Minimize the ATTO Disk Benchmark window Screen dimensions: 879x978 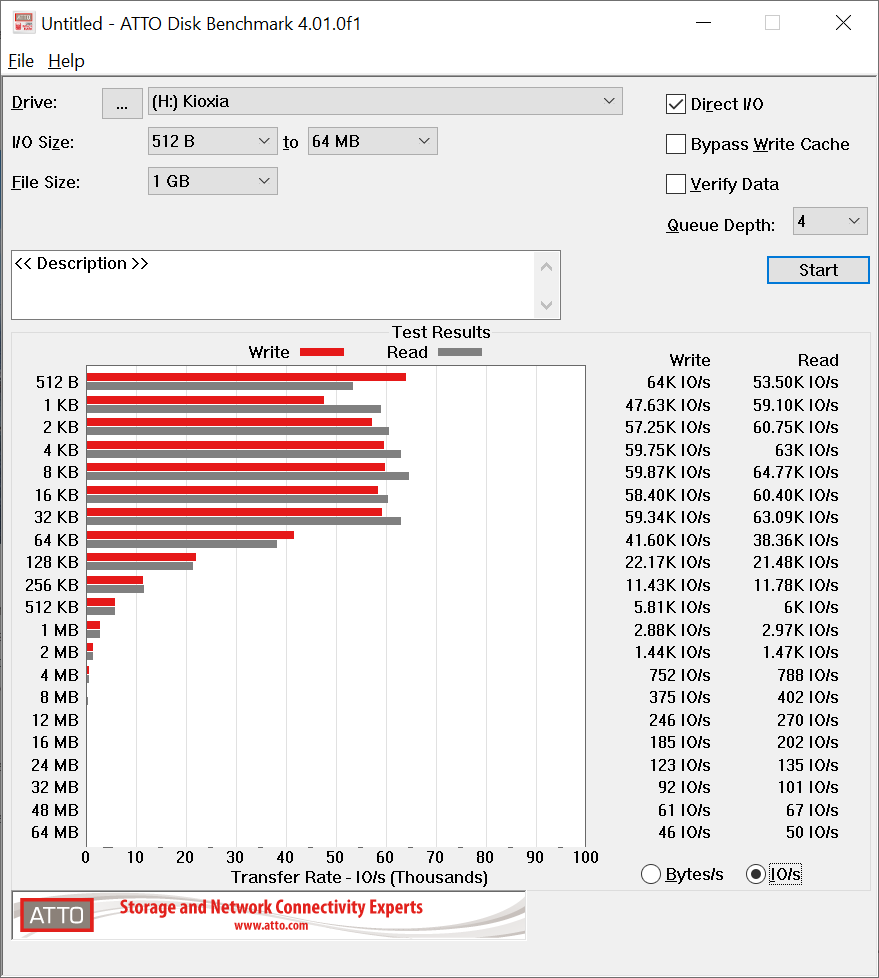[703, 23]
